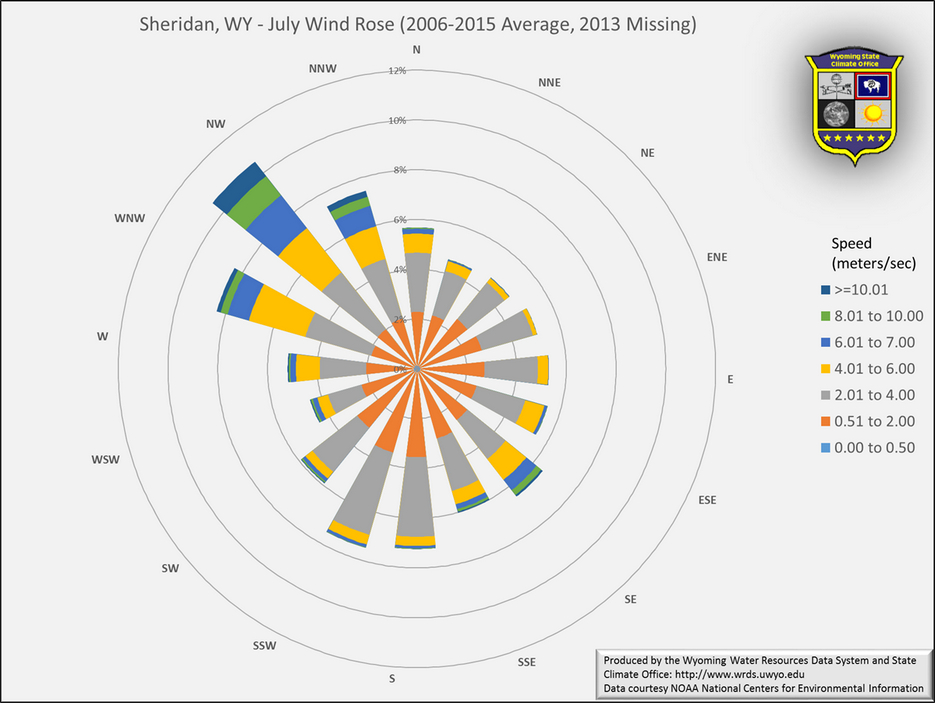The image size is (935, 703).
Task: Click the '6.01 to 7.00' legend label
Action: [x=874, y=342]
